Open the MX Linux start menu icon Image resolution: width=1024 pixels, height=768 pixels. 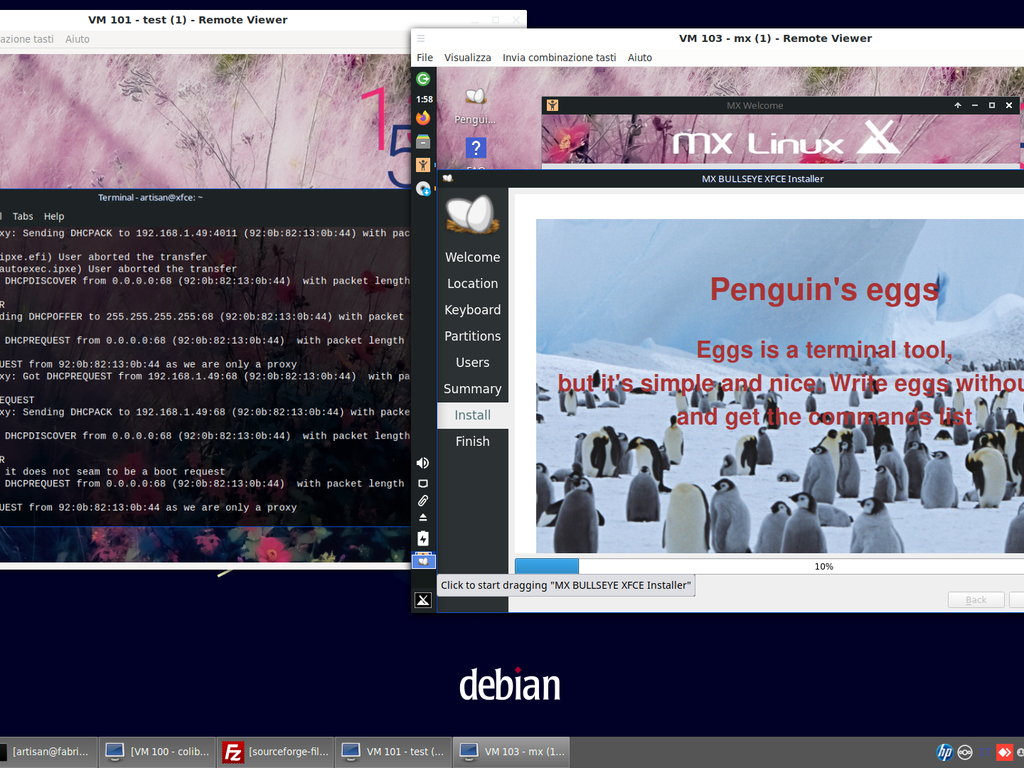coord(423,600)
